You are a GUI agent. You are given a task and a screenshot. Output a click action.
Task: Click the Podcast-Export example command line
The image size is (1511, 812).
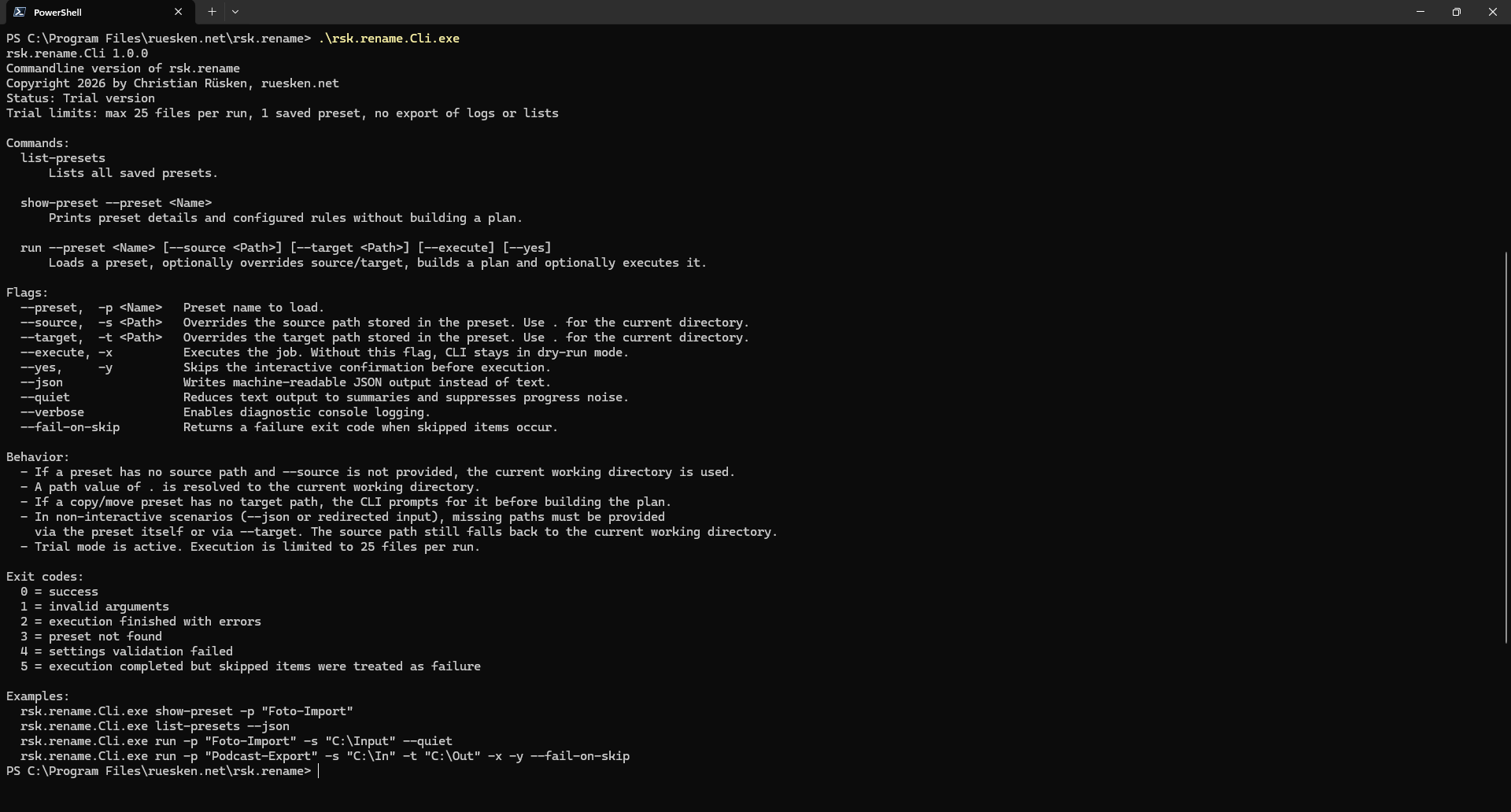pos(324,756)
